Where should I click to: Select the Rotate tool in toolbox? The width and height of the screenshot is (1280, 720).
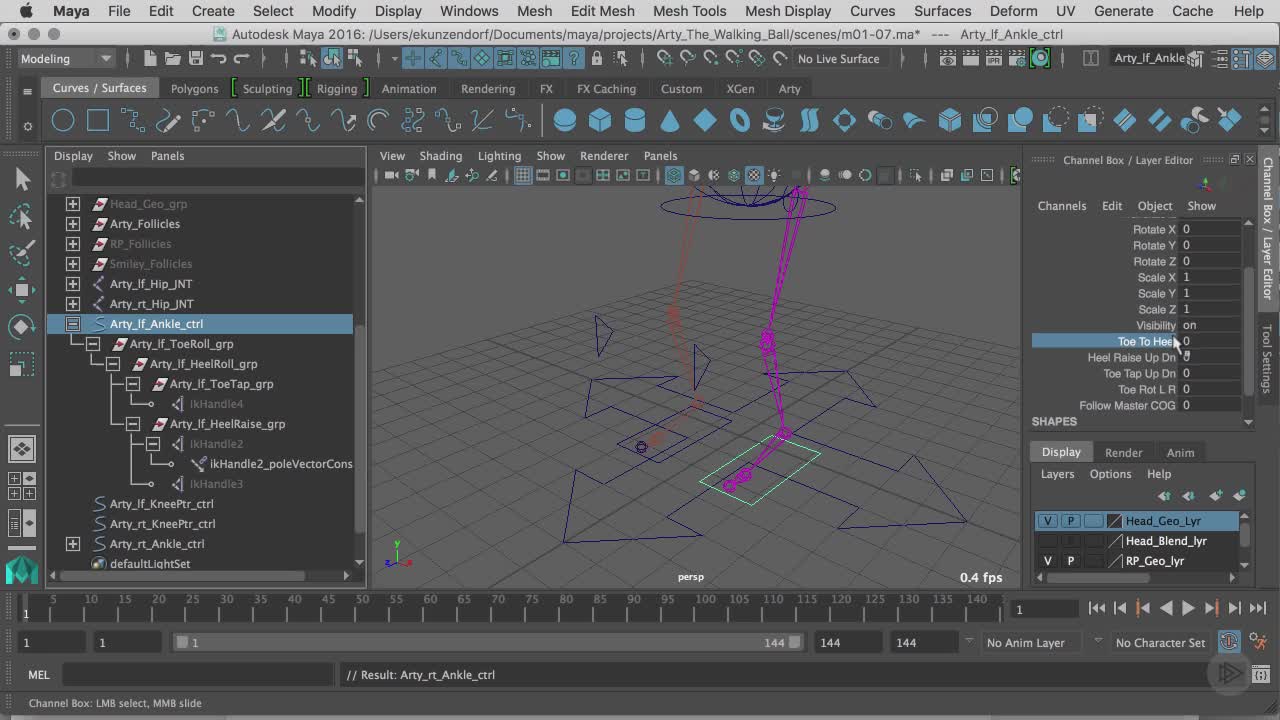coord(22,327)
